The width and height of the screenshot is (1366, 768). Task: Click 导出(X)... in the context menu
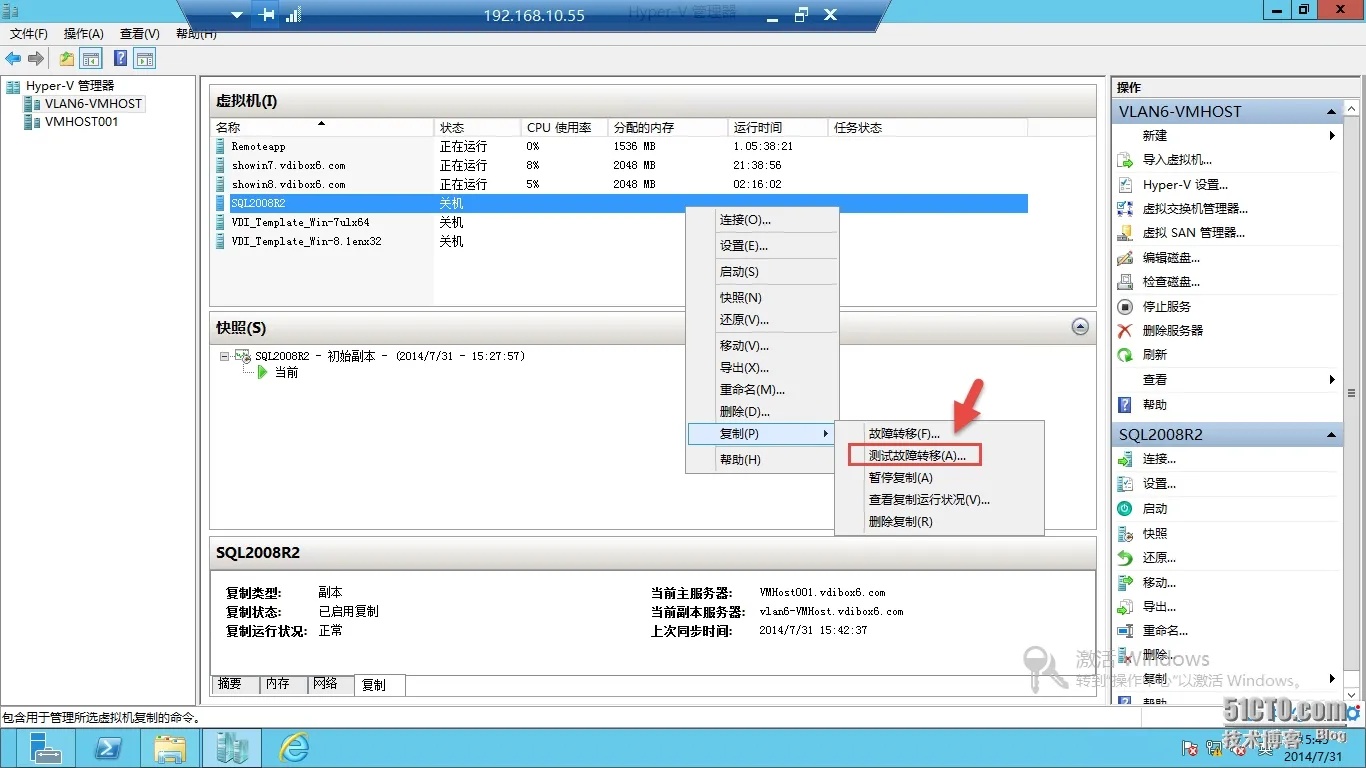pyautogui.click(x=744, y=368)
